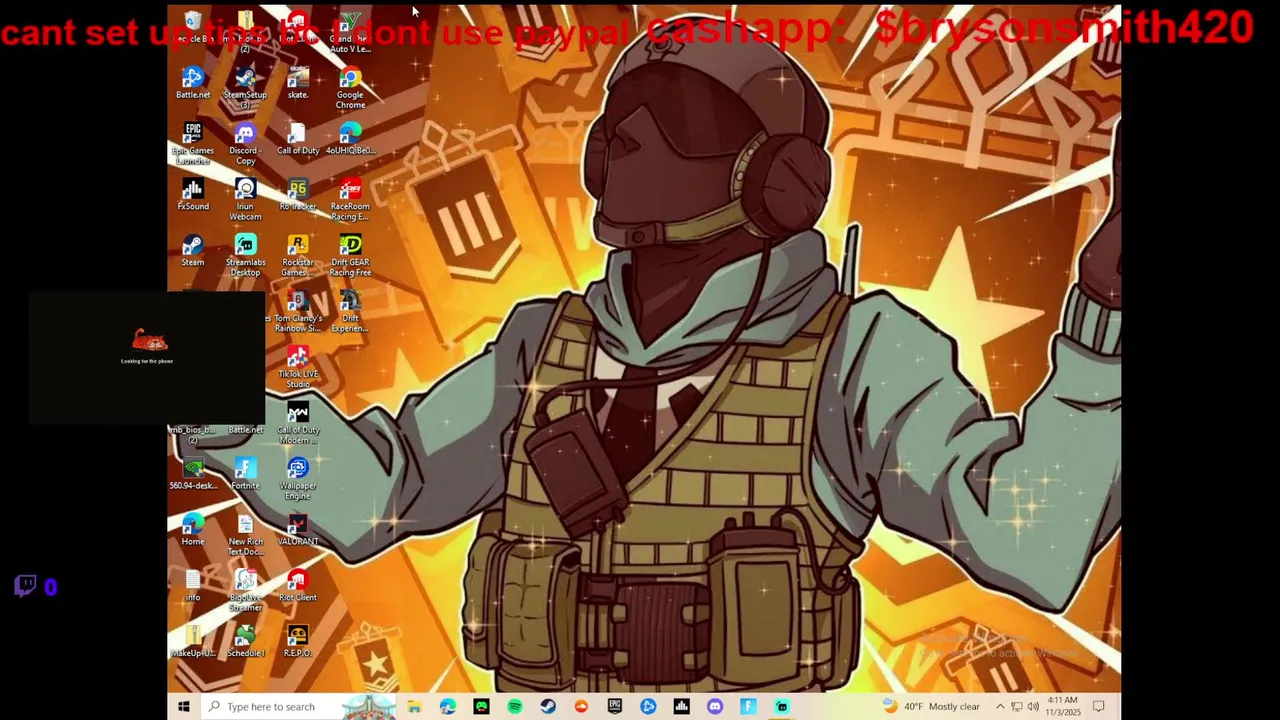The image size is (1280, 720).
Task: Show hidden system tray icons
Action: click(1000, 707)
